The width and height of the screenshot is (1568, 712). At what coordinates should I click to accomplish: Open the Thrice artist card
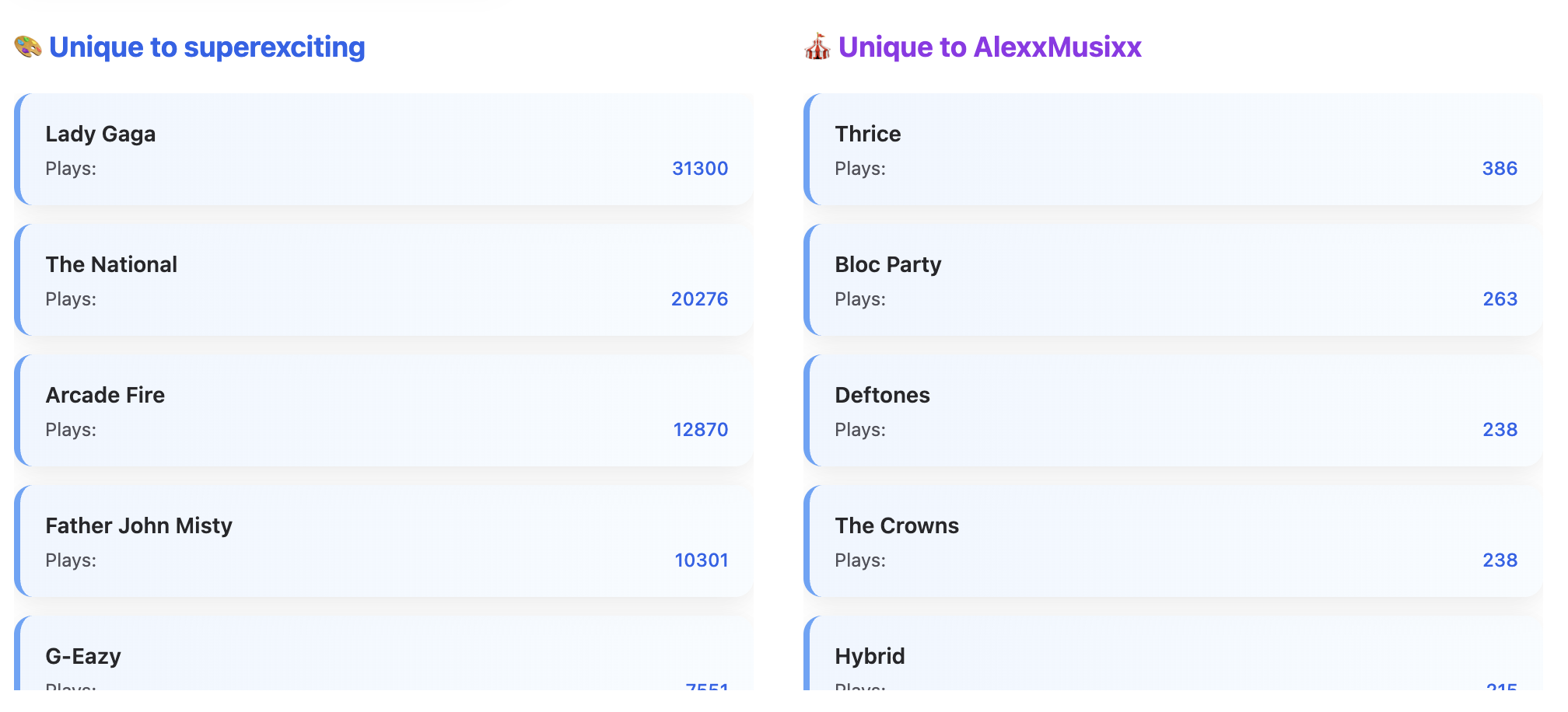pos(1173,149)
